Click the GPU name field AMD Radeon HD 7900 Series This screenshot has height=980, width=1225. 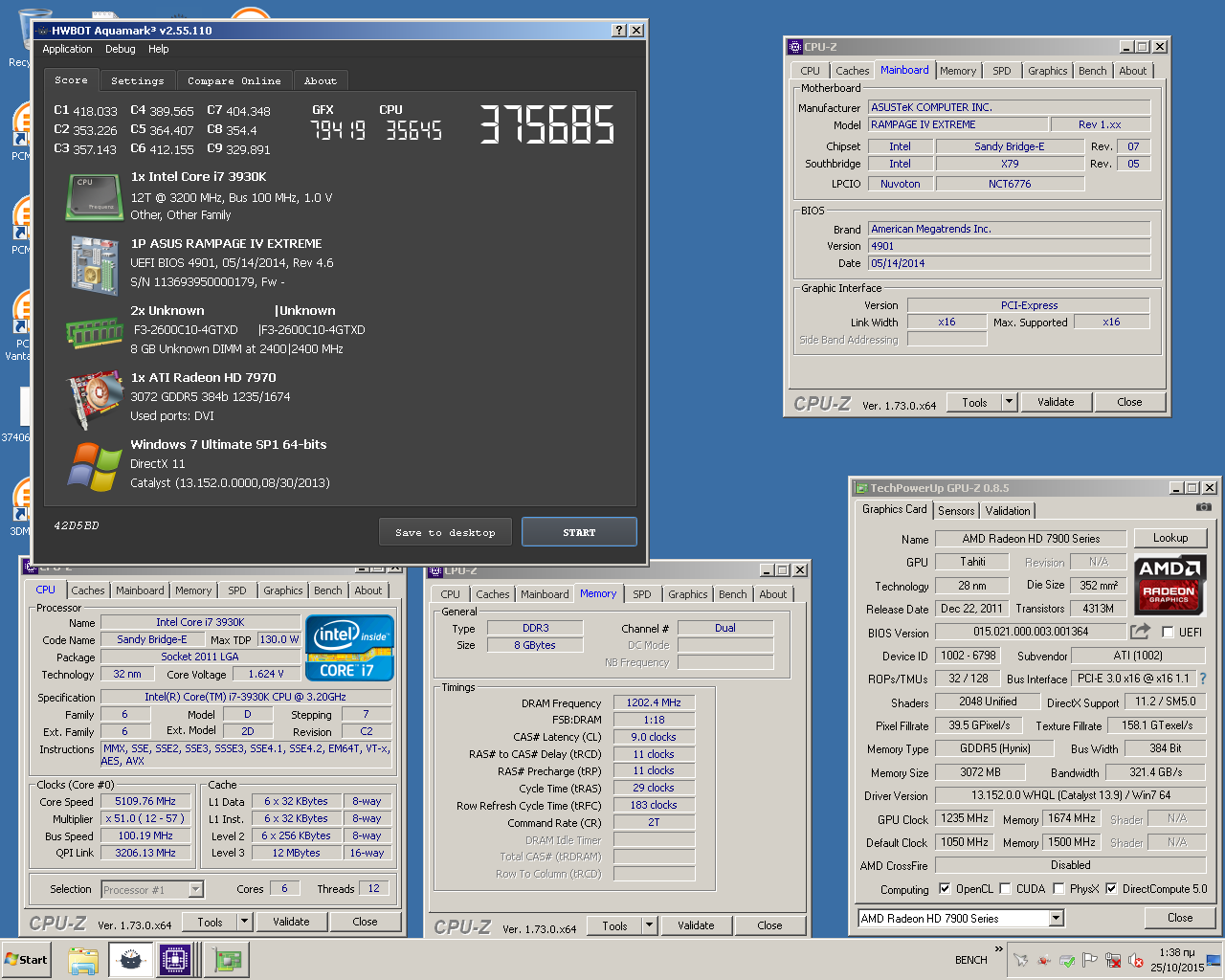[1031, 539]
